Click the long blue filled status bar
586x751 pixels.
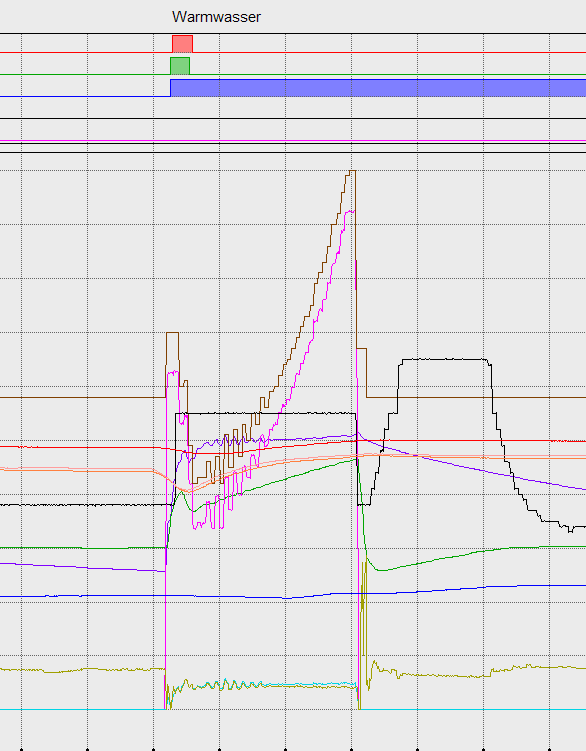click(x=378, y=88)
